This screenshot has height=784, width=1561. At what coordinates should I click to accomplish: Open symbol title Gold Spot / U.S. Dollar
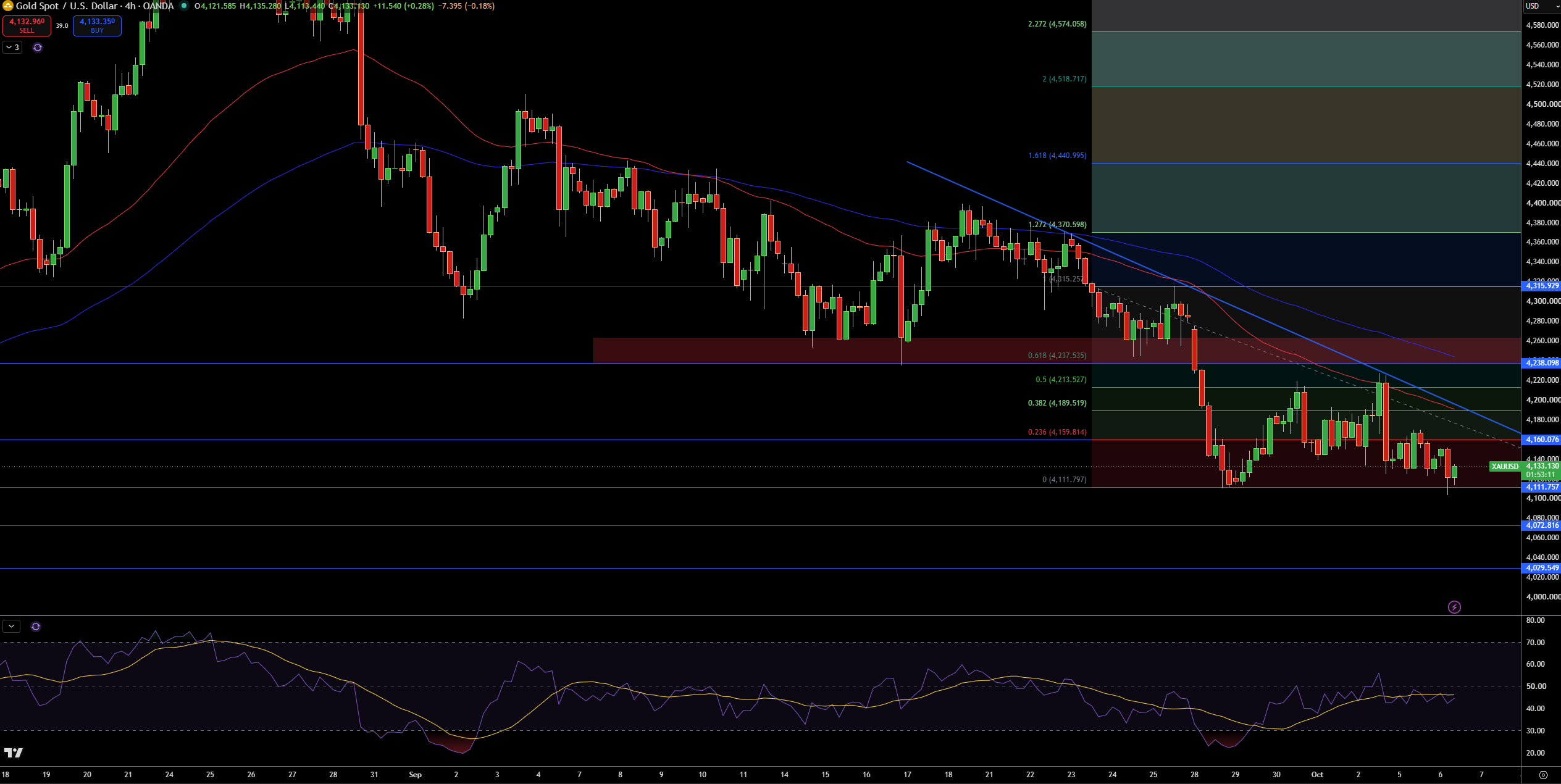[67, 6]
